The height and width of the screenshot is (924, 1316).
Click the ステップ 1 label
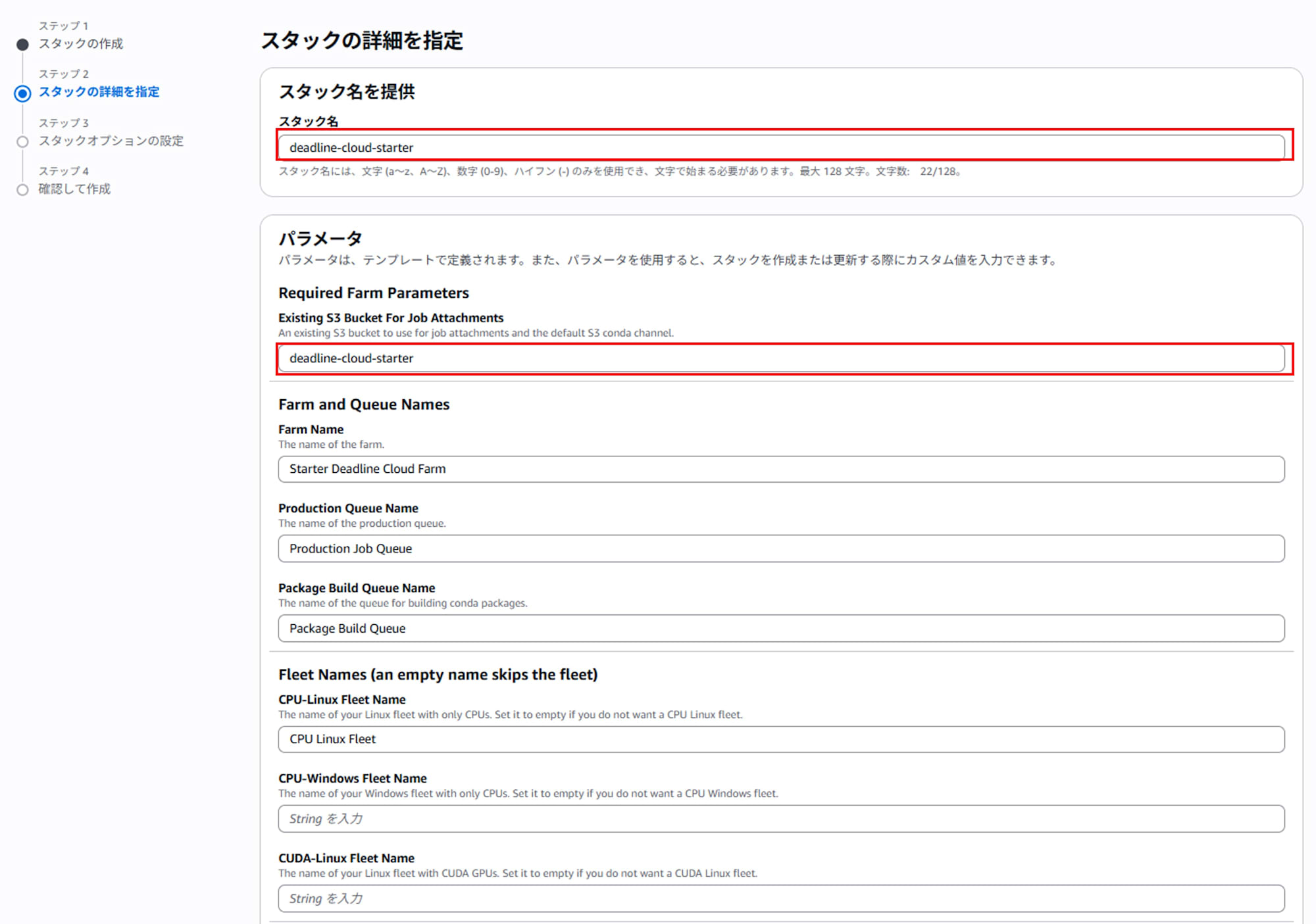tap(63, 26)
